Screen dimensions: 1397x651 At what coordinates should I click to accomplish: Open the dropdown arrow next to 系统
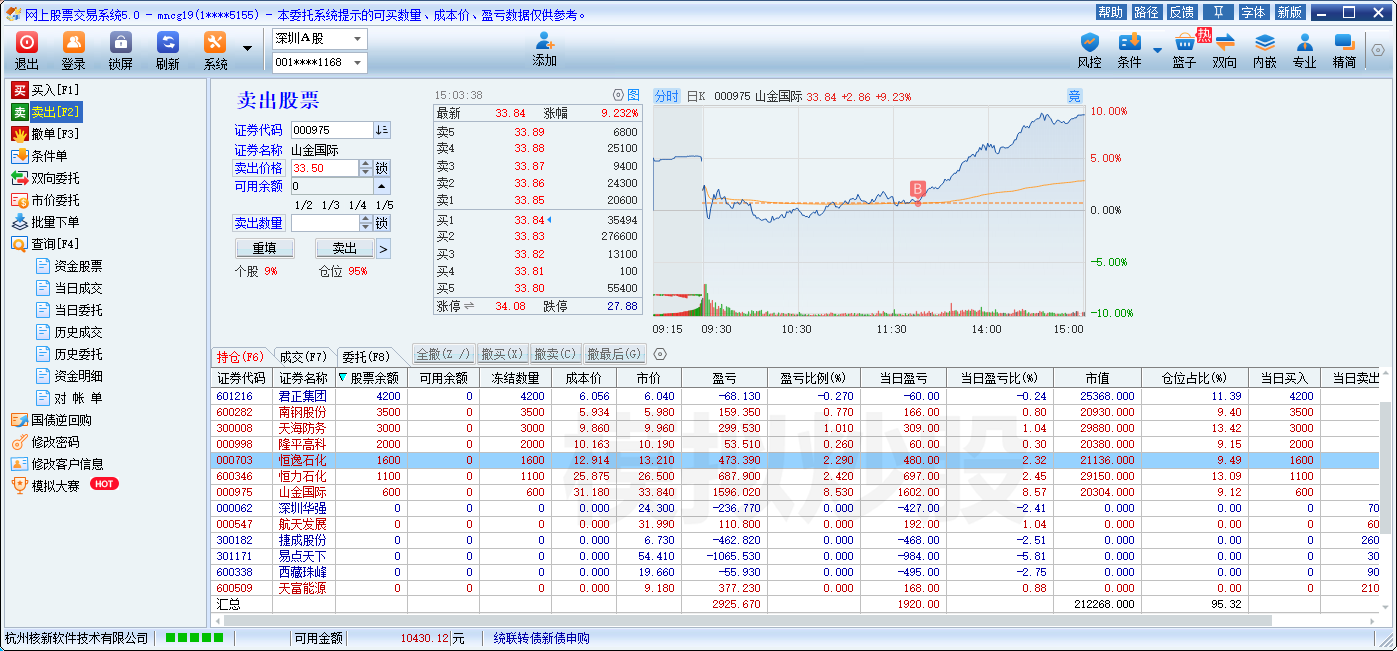point(247,47)
